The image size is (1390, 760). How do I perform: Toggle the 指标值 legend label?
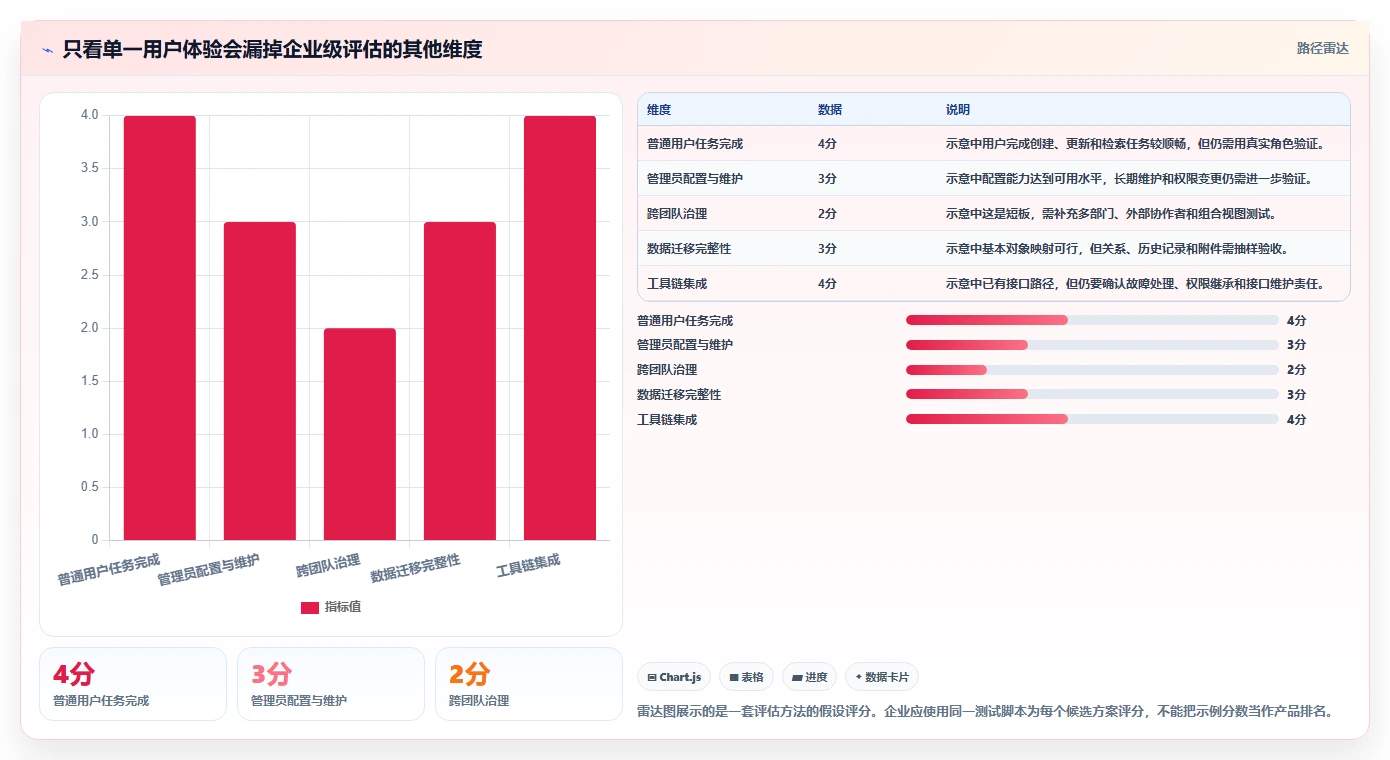coord(343,607)
